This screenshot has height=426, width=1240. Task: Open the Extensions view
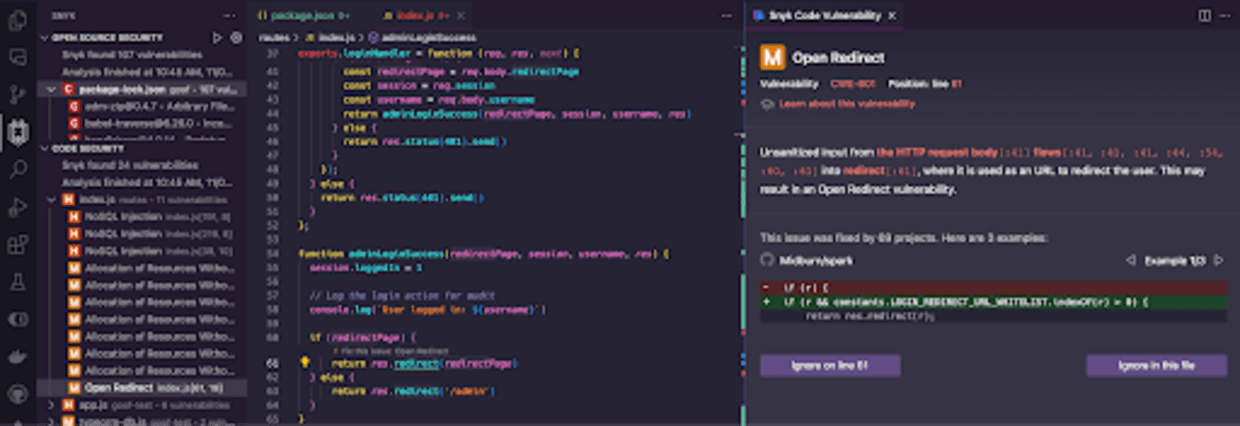pos(16,244)
